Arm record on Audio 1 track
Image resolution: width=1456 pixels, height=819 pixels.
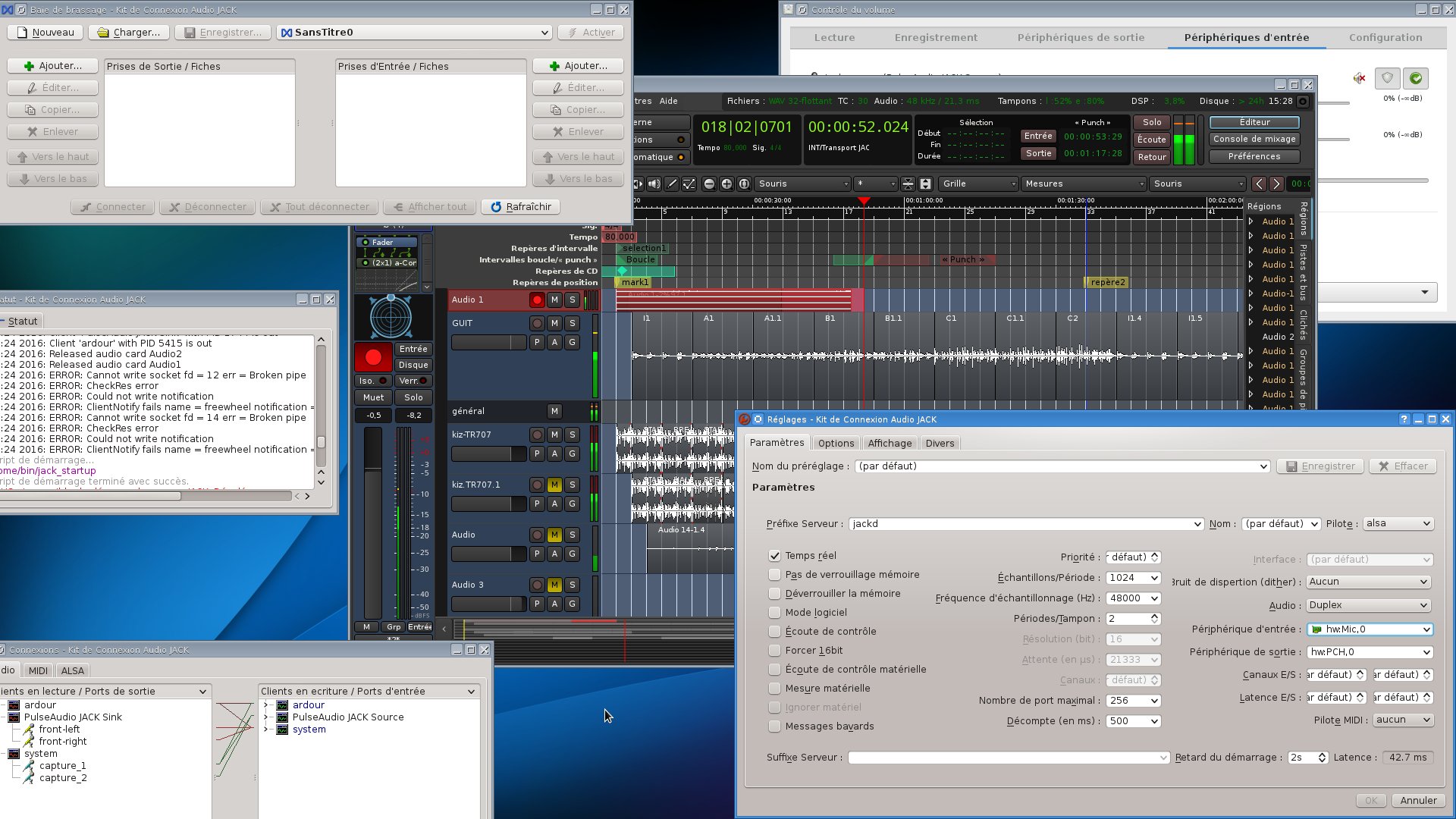click(x=537, y=300)
